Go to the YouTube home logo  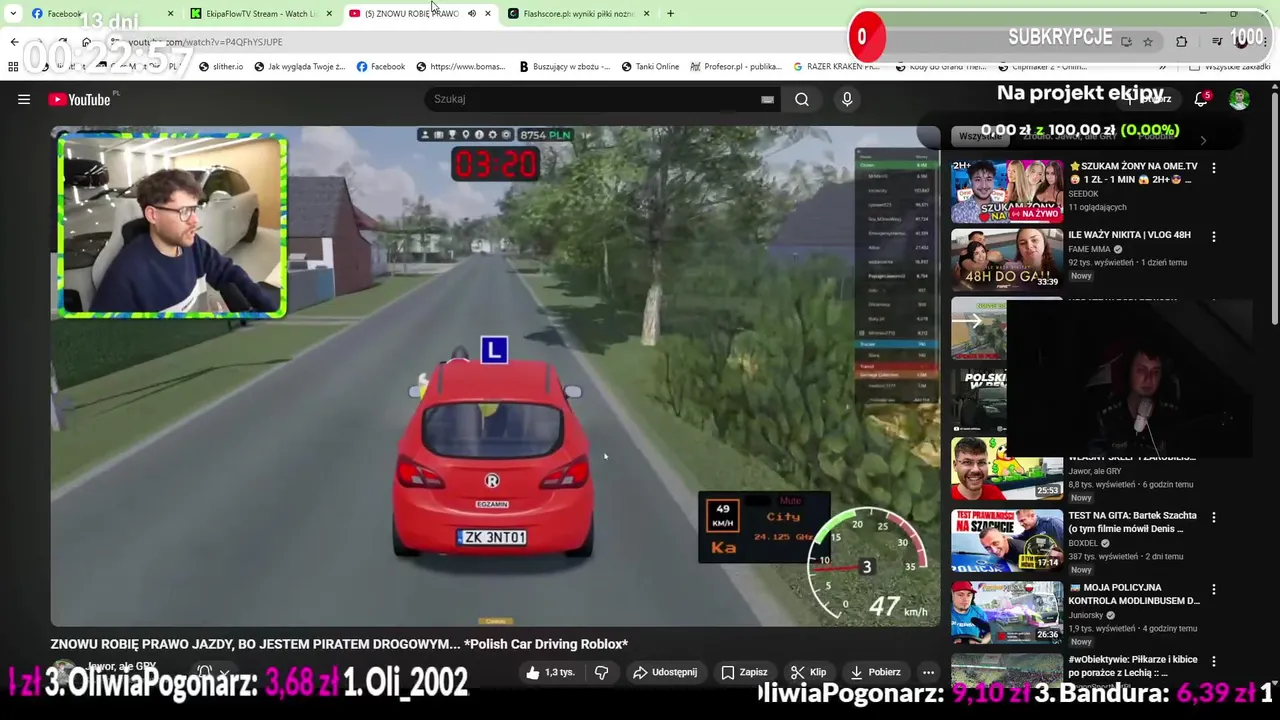(80, 99)
